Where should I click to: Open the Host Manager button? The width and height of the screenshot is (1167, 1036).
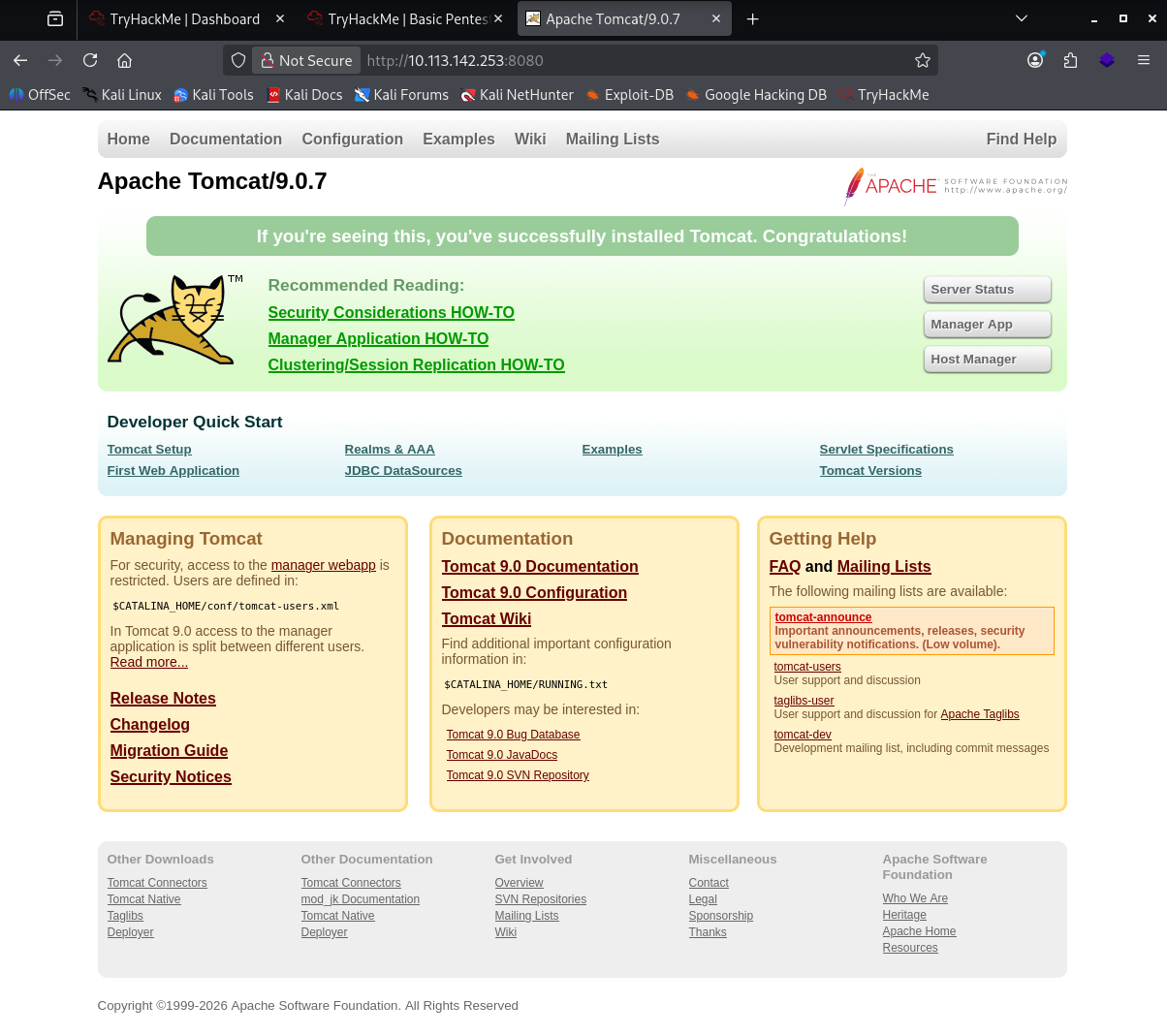click(986, 360)
